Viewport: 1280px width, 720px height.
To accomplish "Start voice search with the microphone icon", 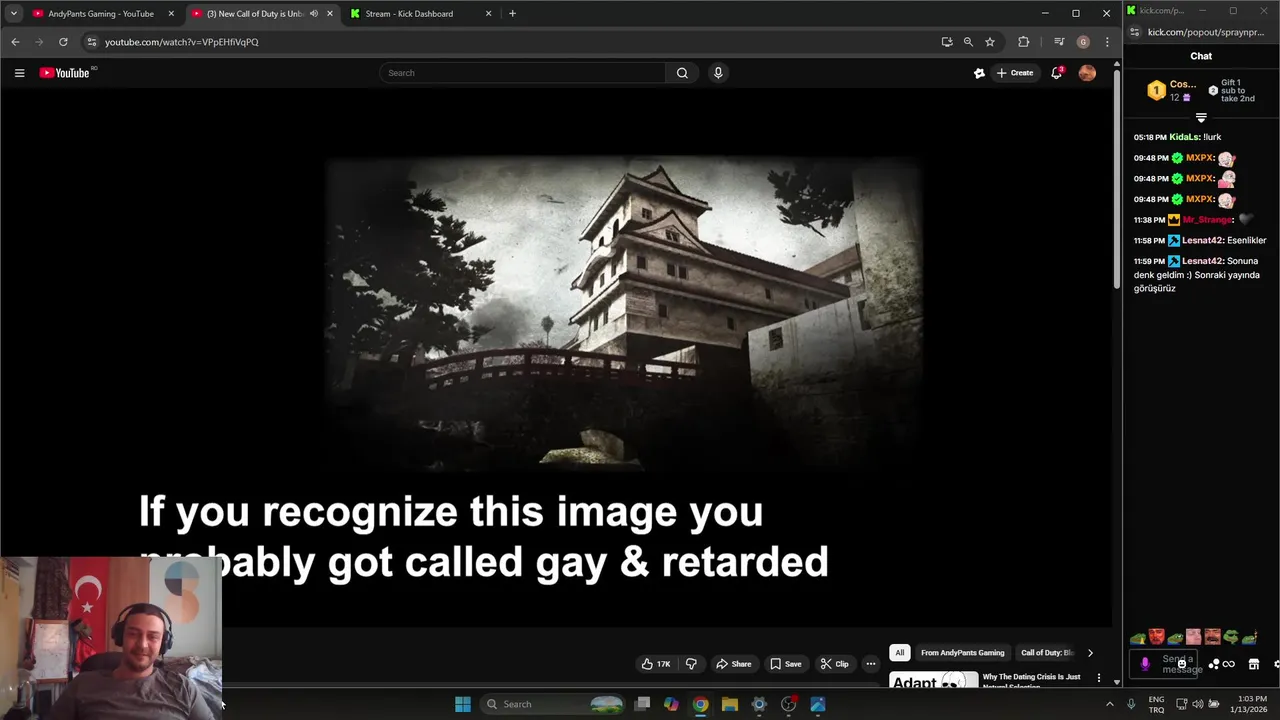I will coord(718,73).
